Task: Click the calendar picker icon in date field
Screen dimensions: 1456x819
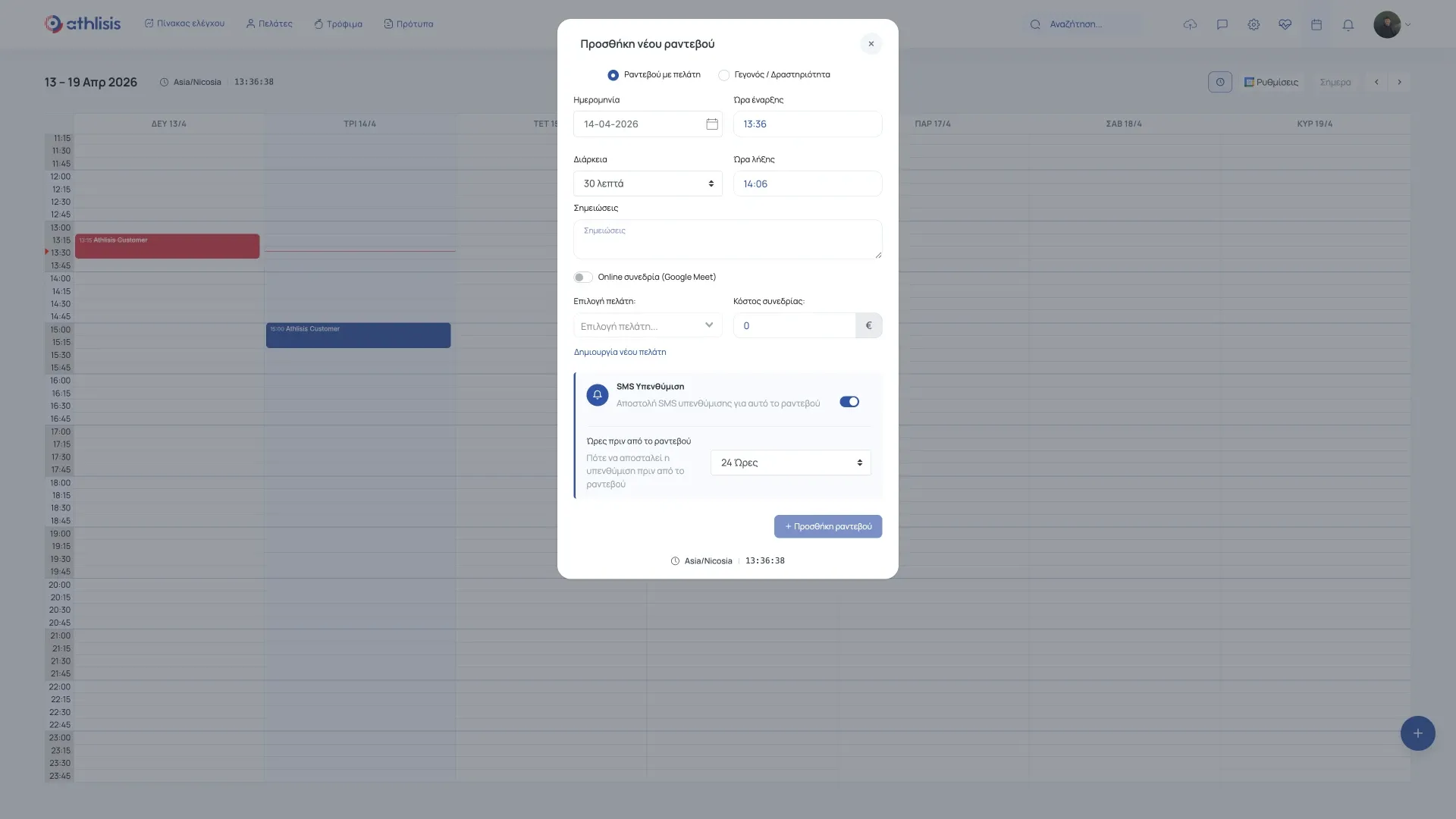Action: pos(711,124)
